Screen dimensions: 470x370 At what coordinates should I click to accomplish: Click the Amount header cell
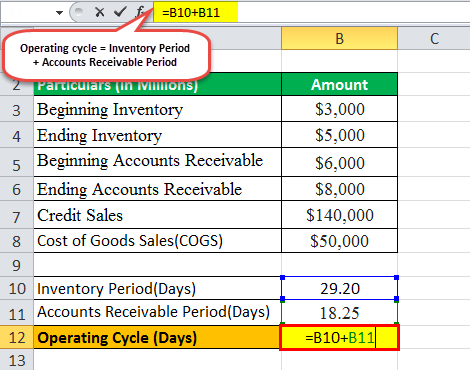[x=339, y=84]
